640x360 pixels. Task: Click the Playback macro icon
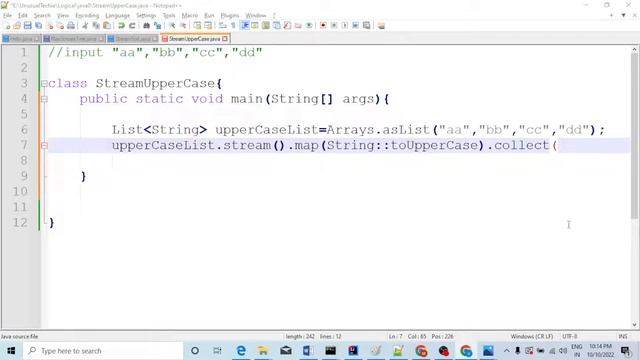point(344,25)
